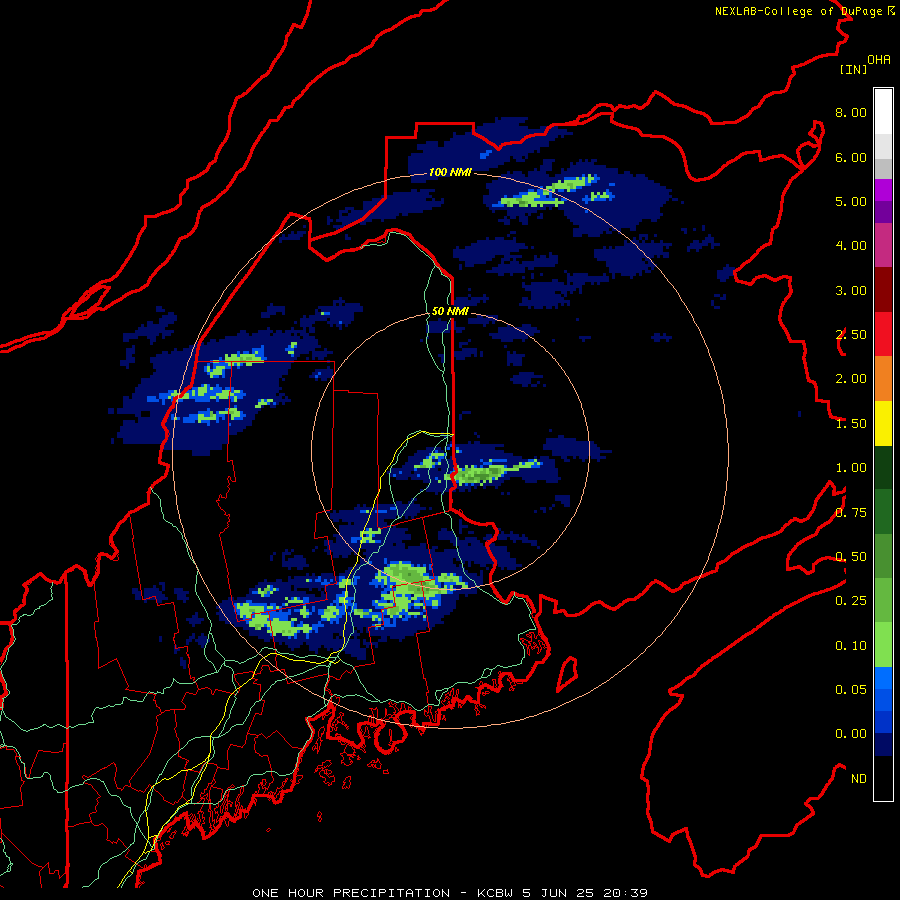Select the 4.00 legend value
This screenshot has width=900, height=900.
[x=851, y=246]
